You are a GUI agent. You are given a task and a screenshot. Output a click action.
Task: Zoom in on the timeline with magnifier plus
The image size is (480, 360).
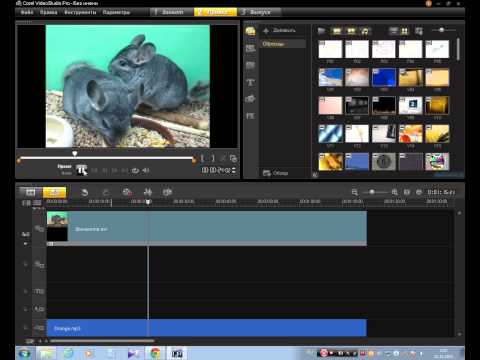pos(394,192)
